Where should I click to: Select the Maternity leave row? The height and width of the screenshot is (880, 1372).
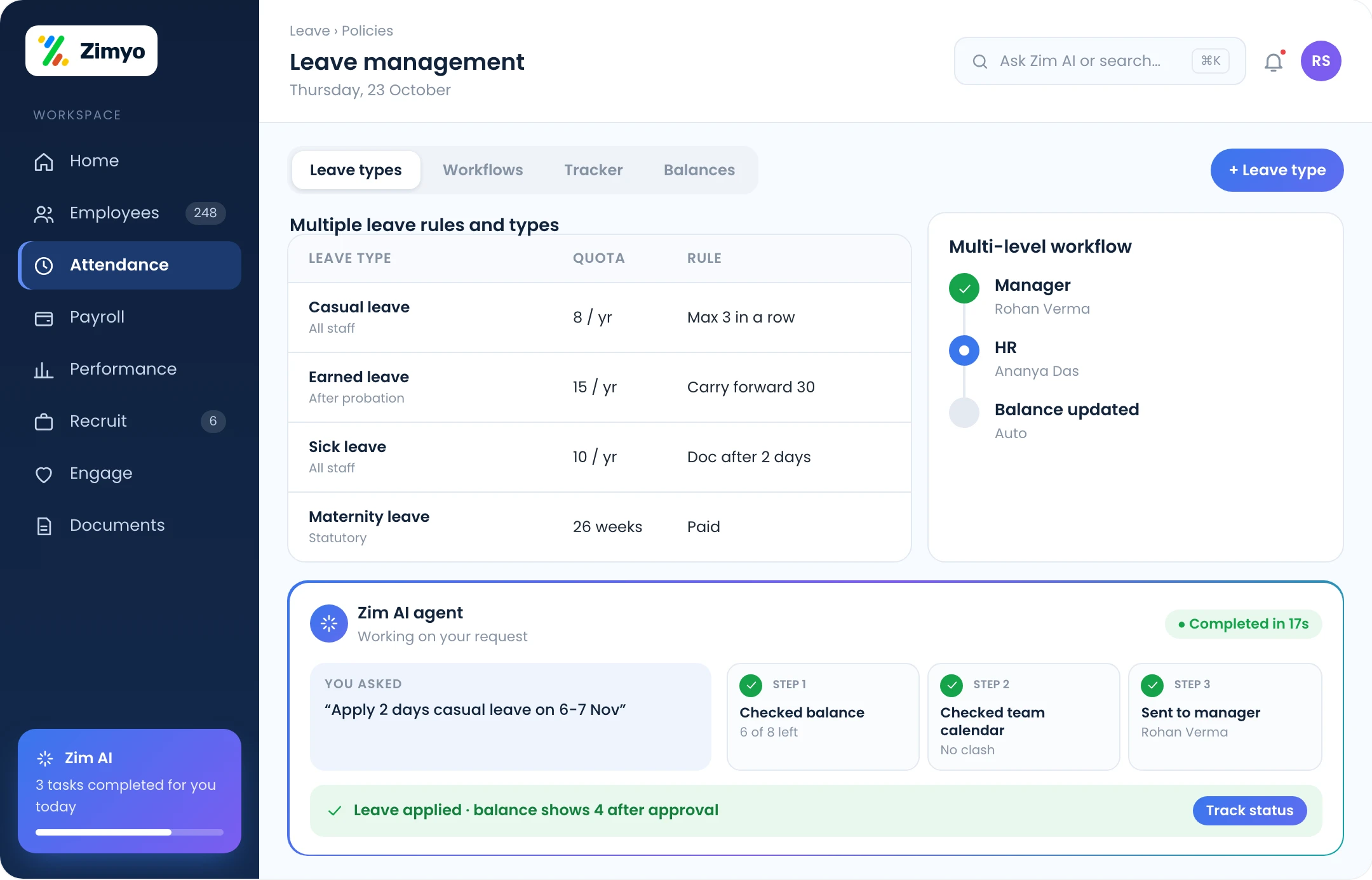click(x=600, y=527)
